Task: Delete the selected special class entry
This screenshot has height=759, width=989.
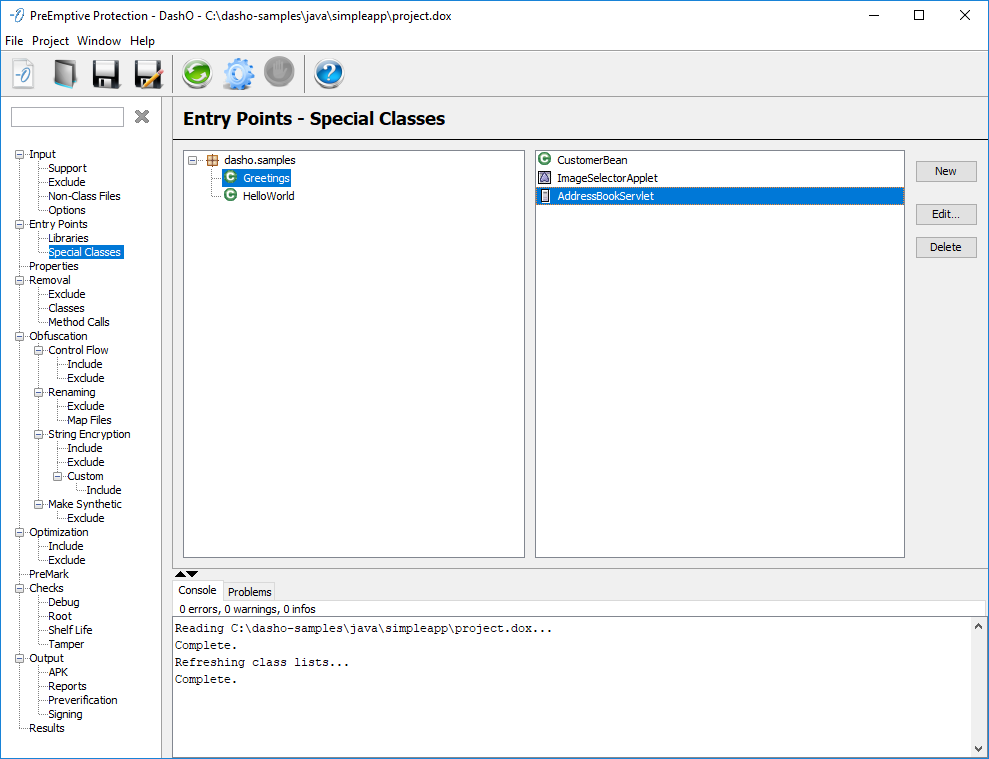Action: coord(946,247)
